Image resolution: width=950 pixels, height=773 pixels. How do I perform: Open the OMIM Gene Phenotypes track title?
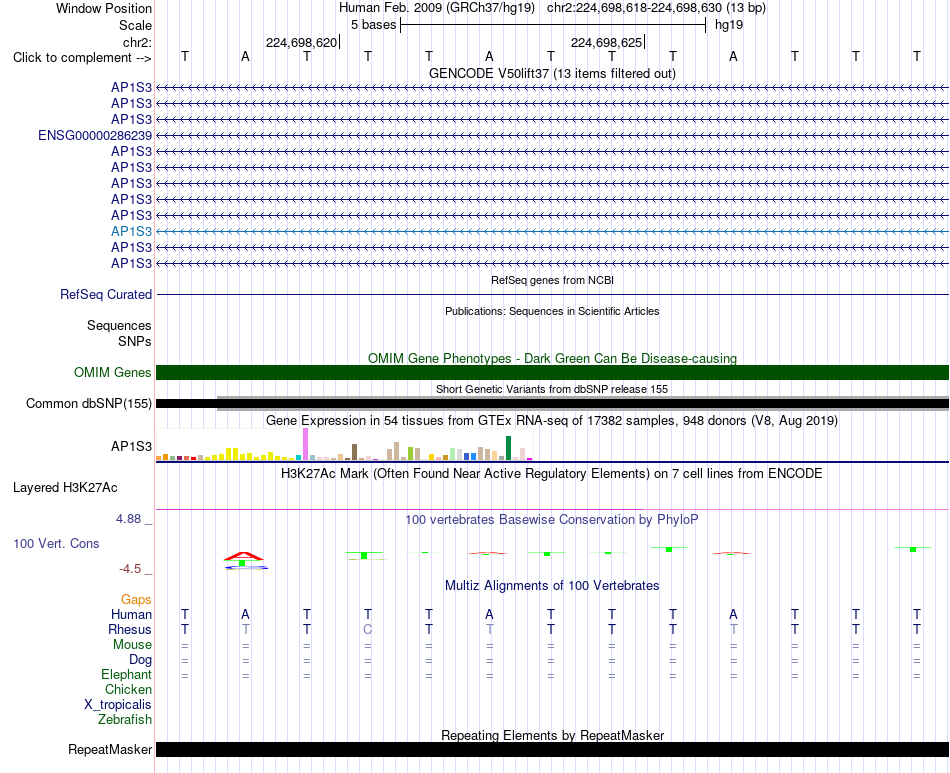552,358
